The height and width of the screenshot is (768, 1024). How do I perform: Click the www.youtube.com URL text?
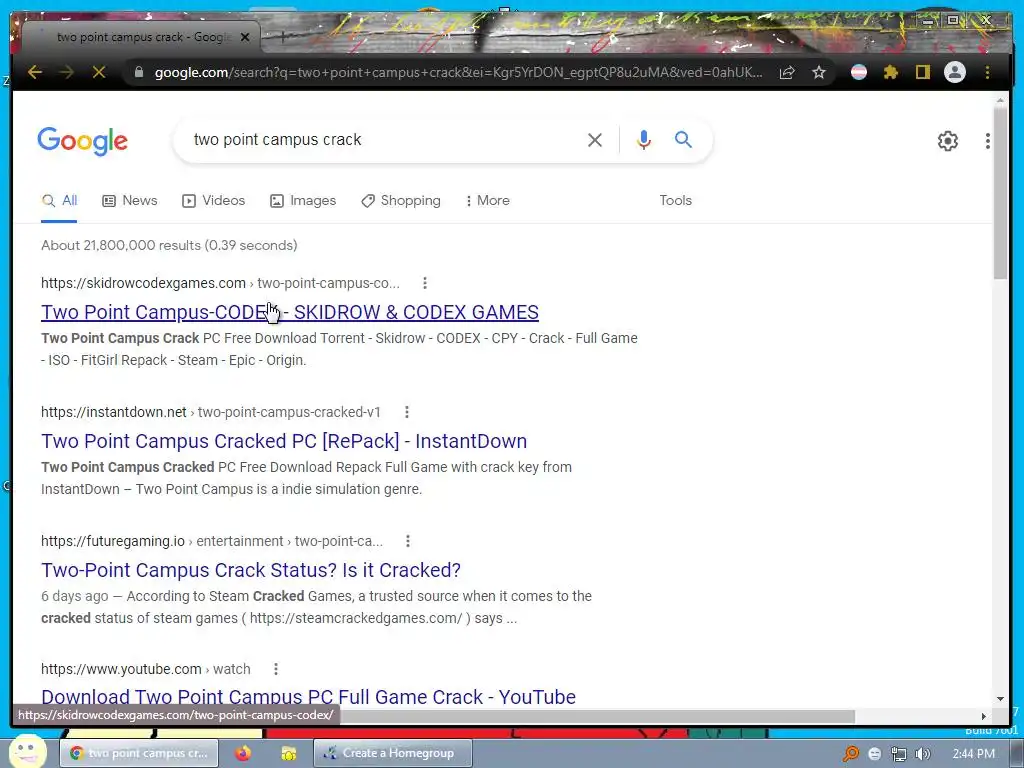tap(121, 669)
